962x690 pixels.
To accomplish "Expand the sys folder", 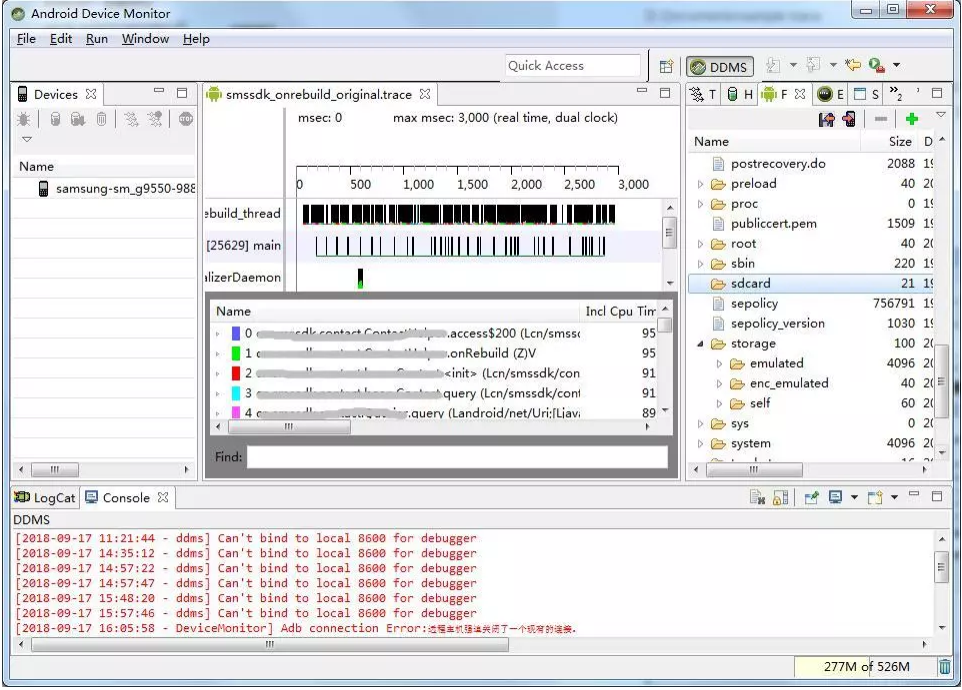I will [x=700, y=424].
